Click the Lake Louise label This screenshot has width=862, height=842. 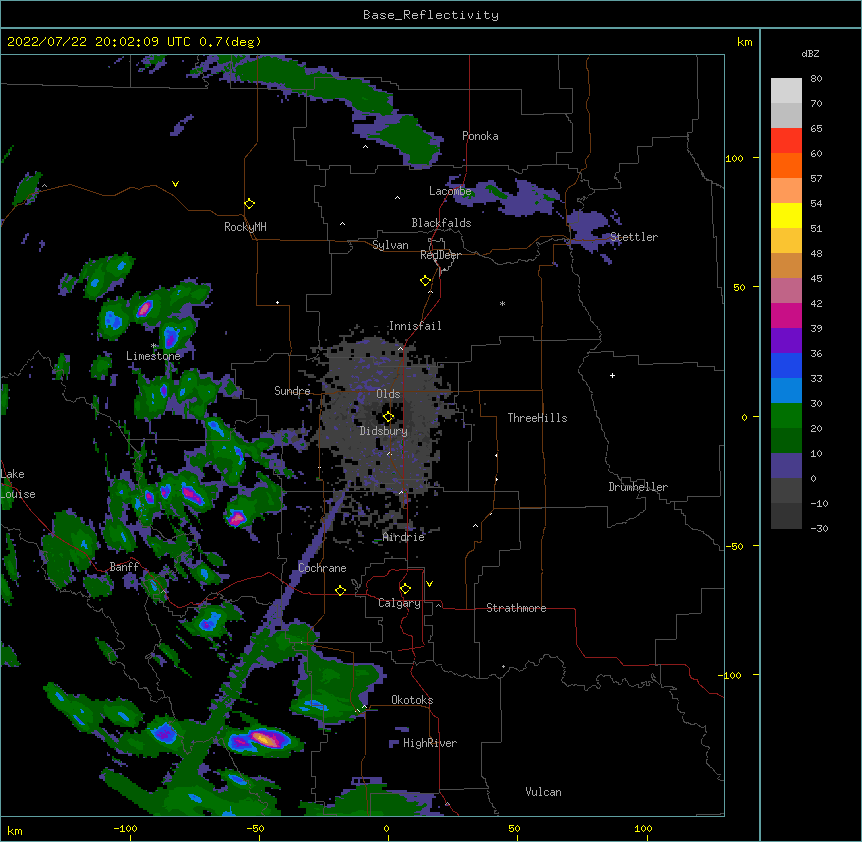[x=18, y=484]
